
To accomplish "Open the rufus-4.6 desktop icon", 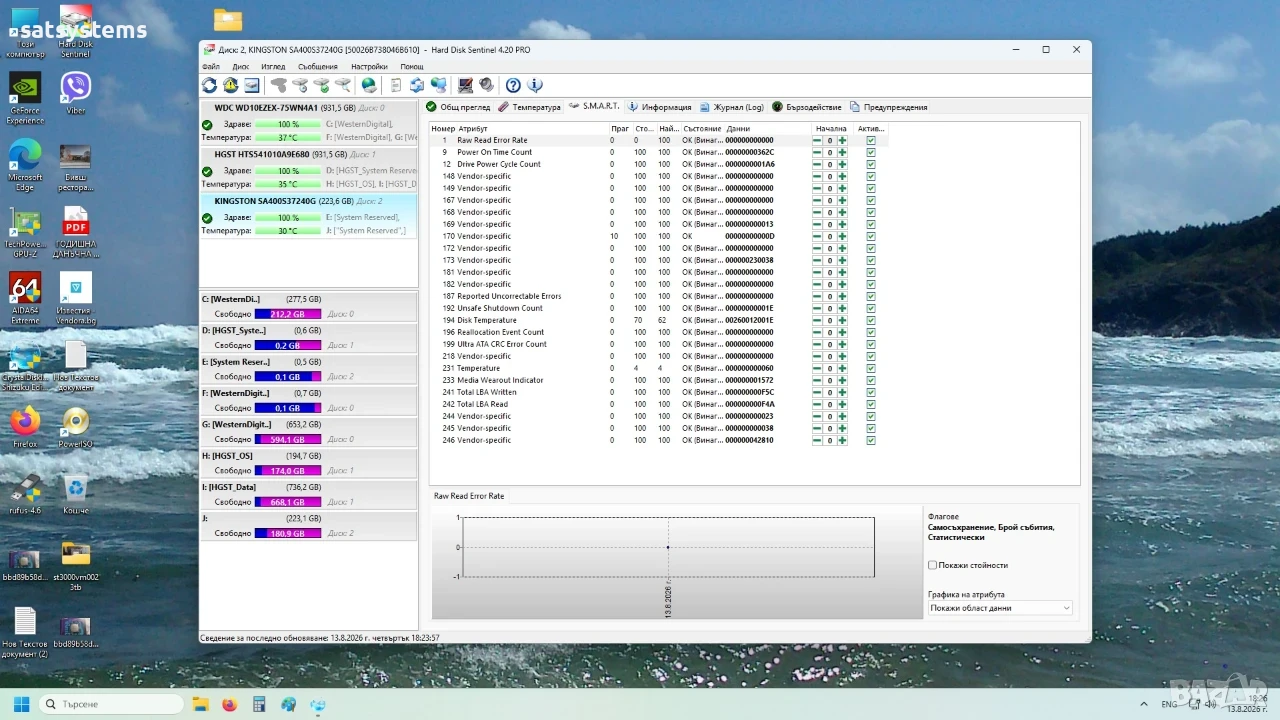I will (x=25, y=494).
